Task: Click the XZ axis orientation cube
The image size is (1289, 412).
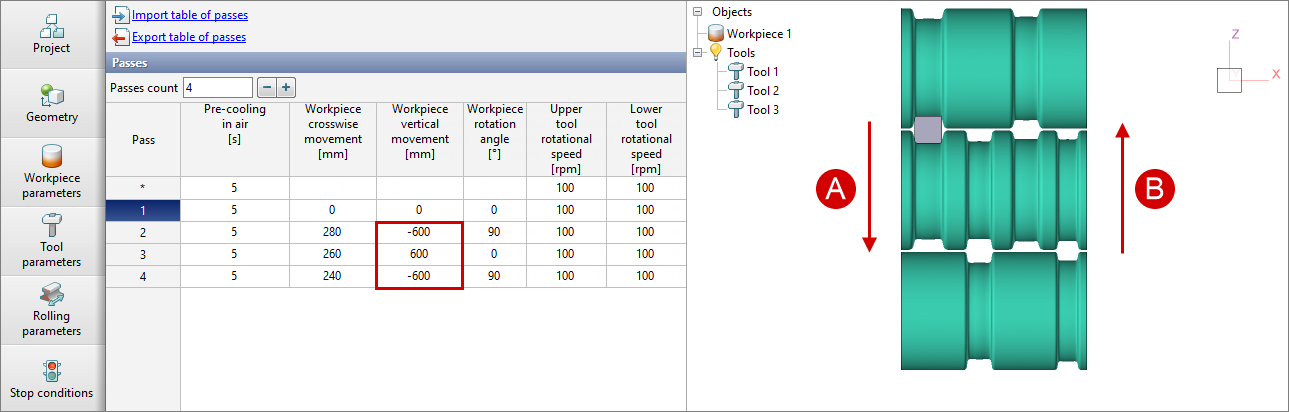Action: [x=1229, y=80]
